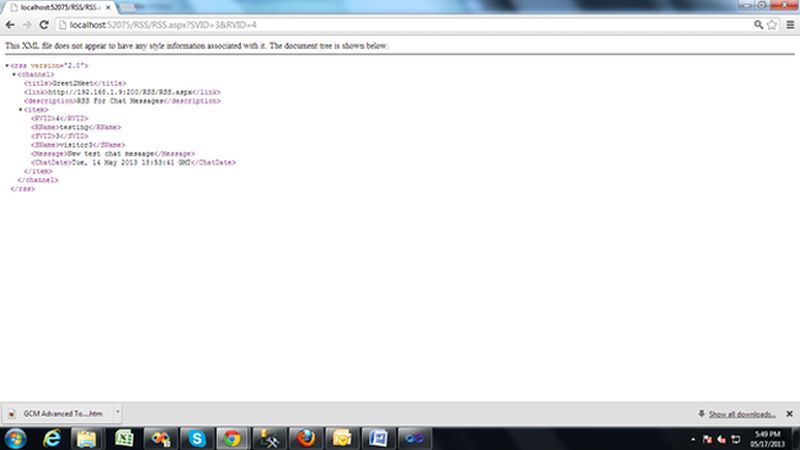The height and width of the screenshot is (450, 800).
Task: Click the closing /item tag
Action: coord(38,171)
